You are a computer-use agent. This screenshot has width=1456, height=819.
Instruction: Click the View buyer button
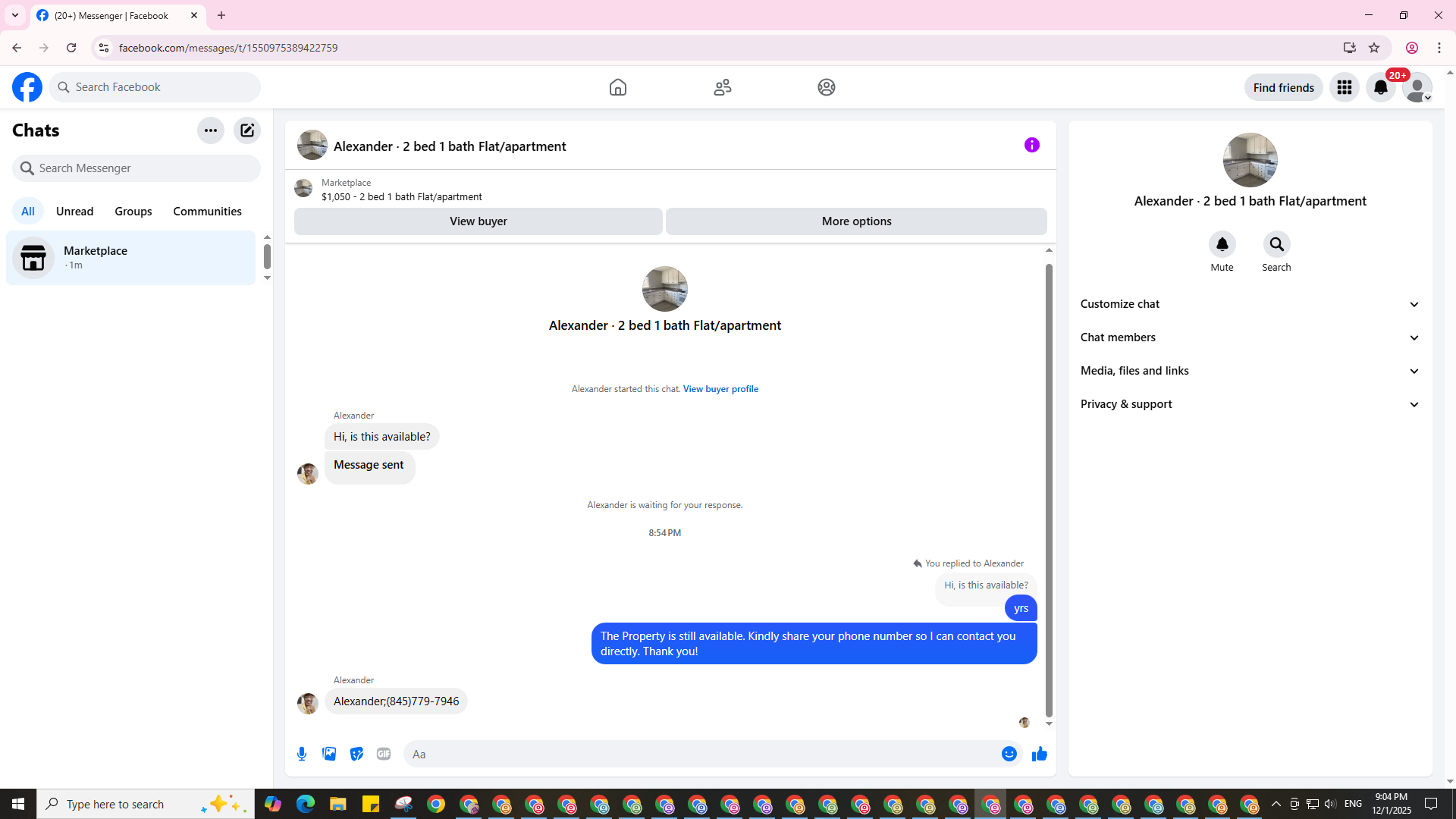[x=479, y=221]
